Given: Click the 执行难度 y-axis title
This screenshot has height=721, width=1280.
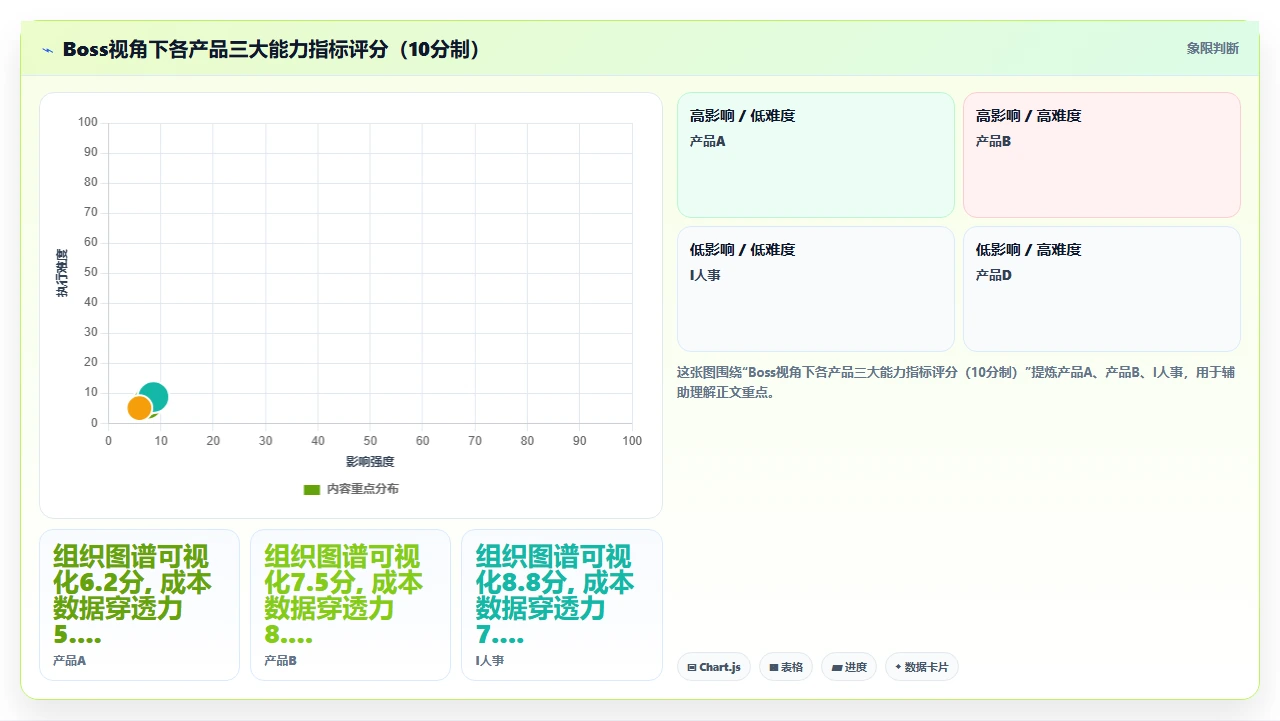Looking at the screenshot, I should (62, 273).
